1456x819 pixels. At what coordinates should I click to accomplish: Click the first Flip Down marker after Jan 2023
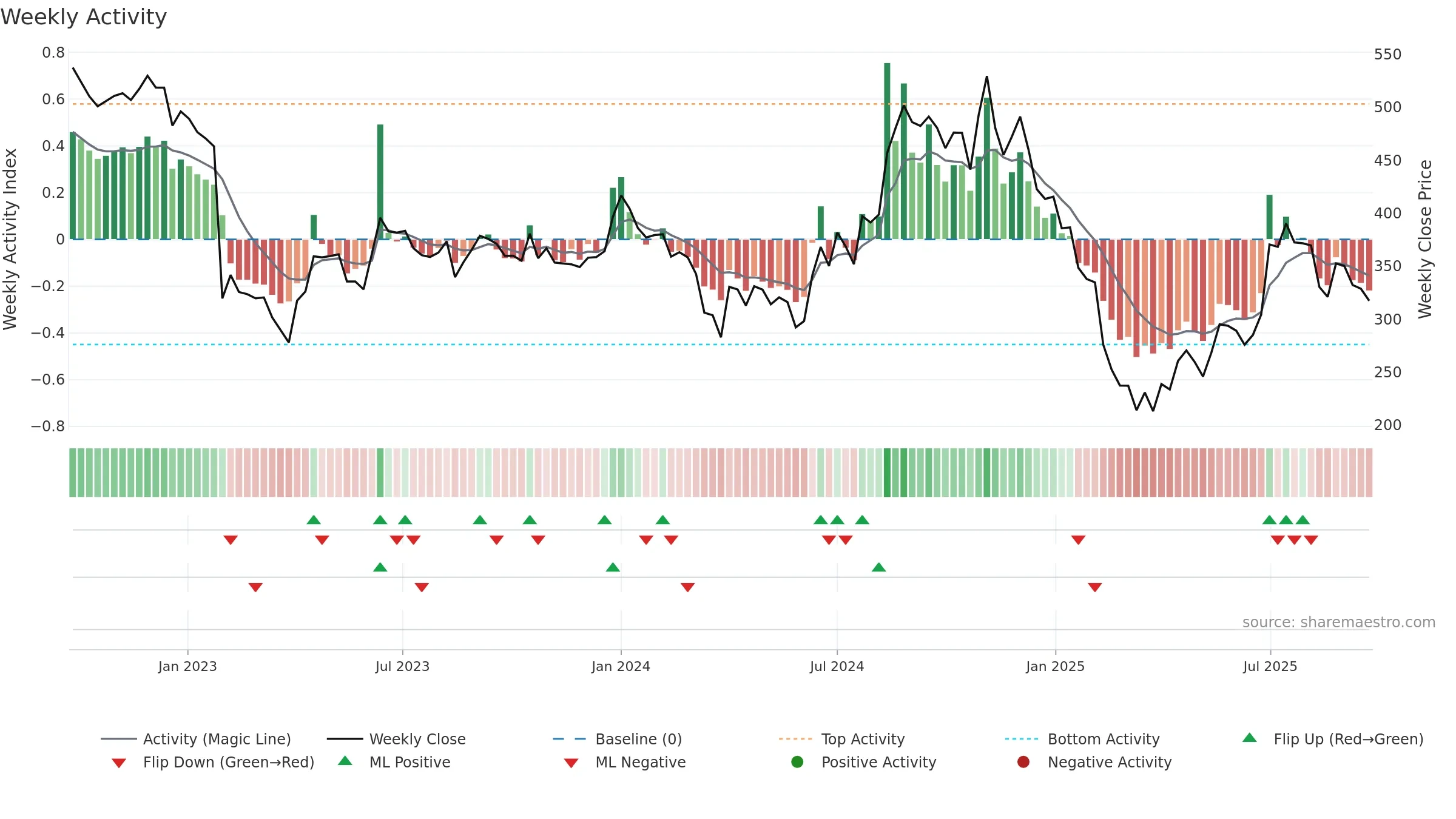tap(231, 540)
